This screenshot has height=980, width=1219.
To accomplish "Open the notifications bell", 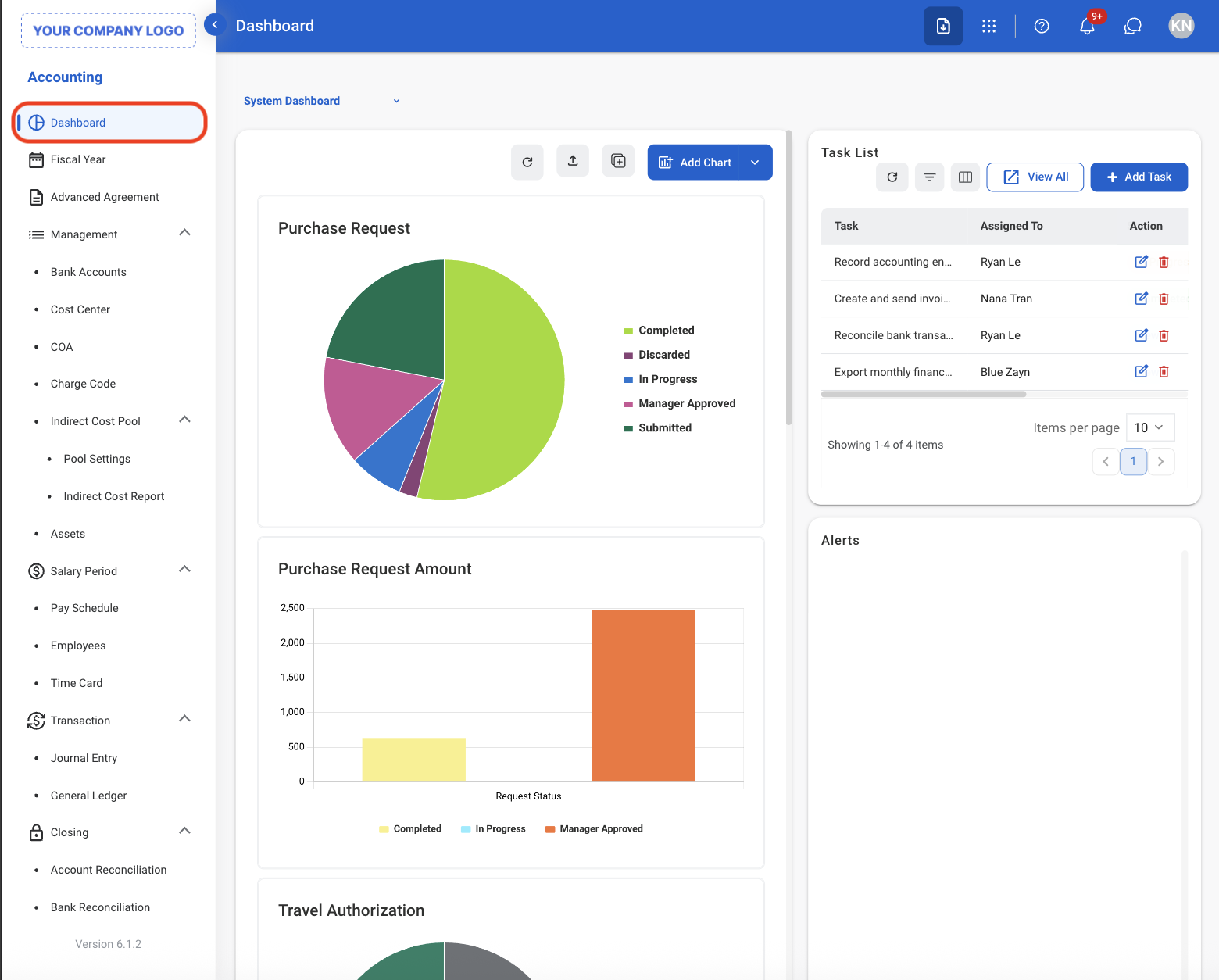I will 1087,26.
